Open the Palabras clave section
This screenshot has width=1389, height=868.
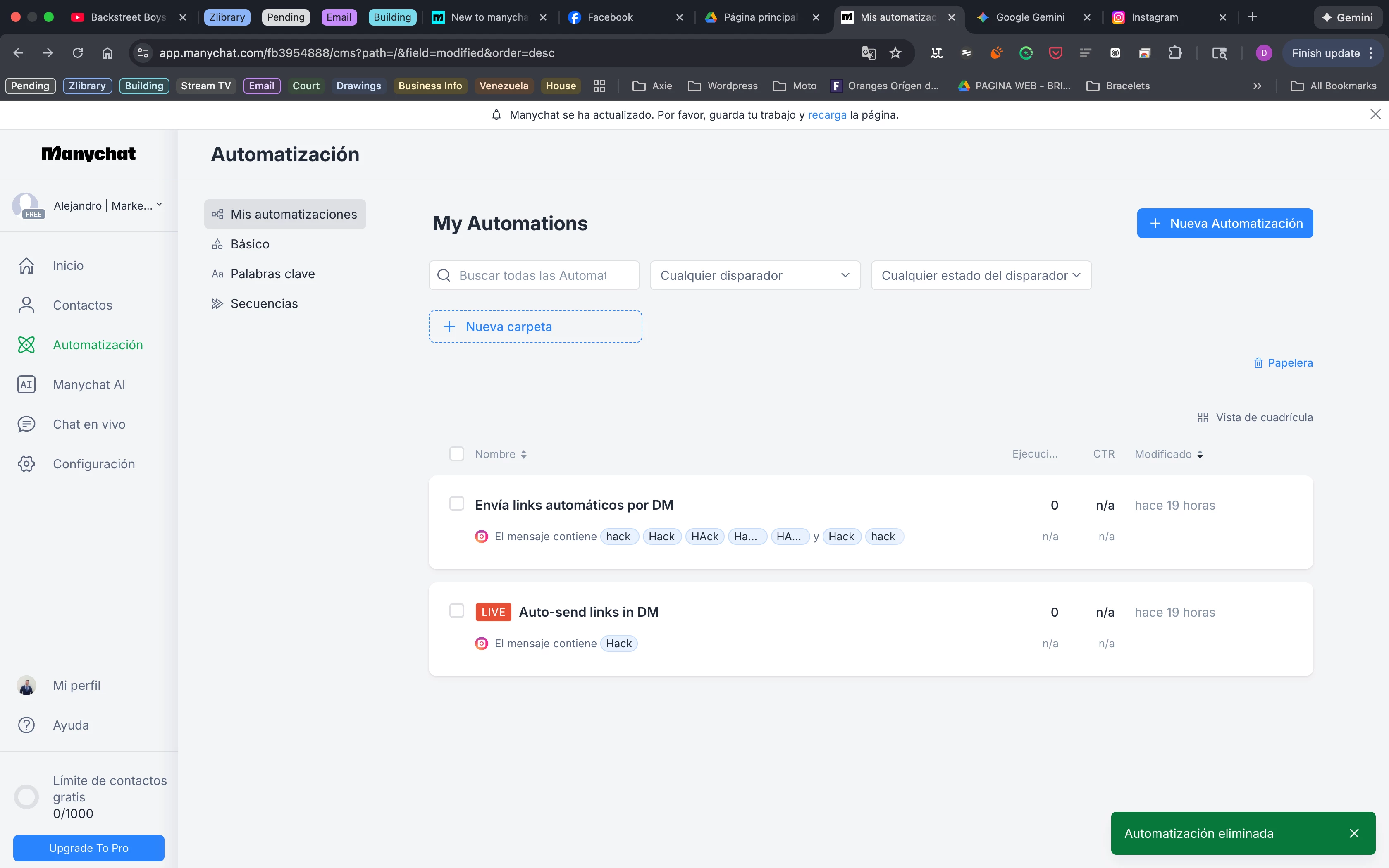point(273,274)
